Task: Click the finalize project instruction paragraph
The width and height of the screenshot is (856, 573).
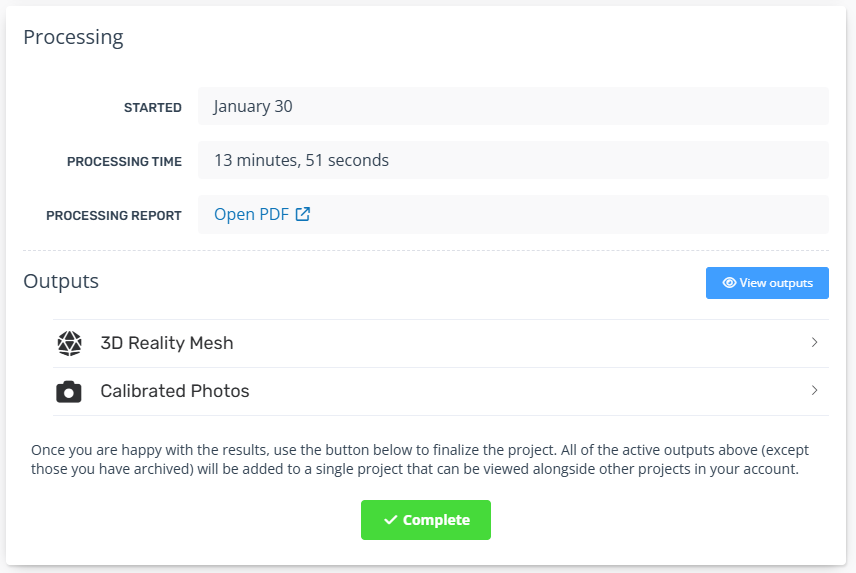Action: coord(419,459)
